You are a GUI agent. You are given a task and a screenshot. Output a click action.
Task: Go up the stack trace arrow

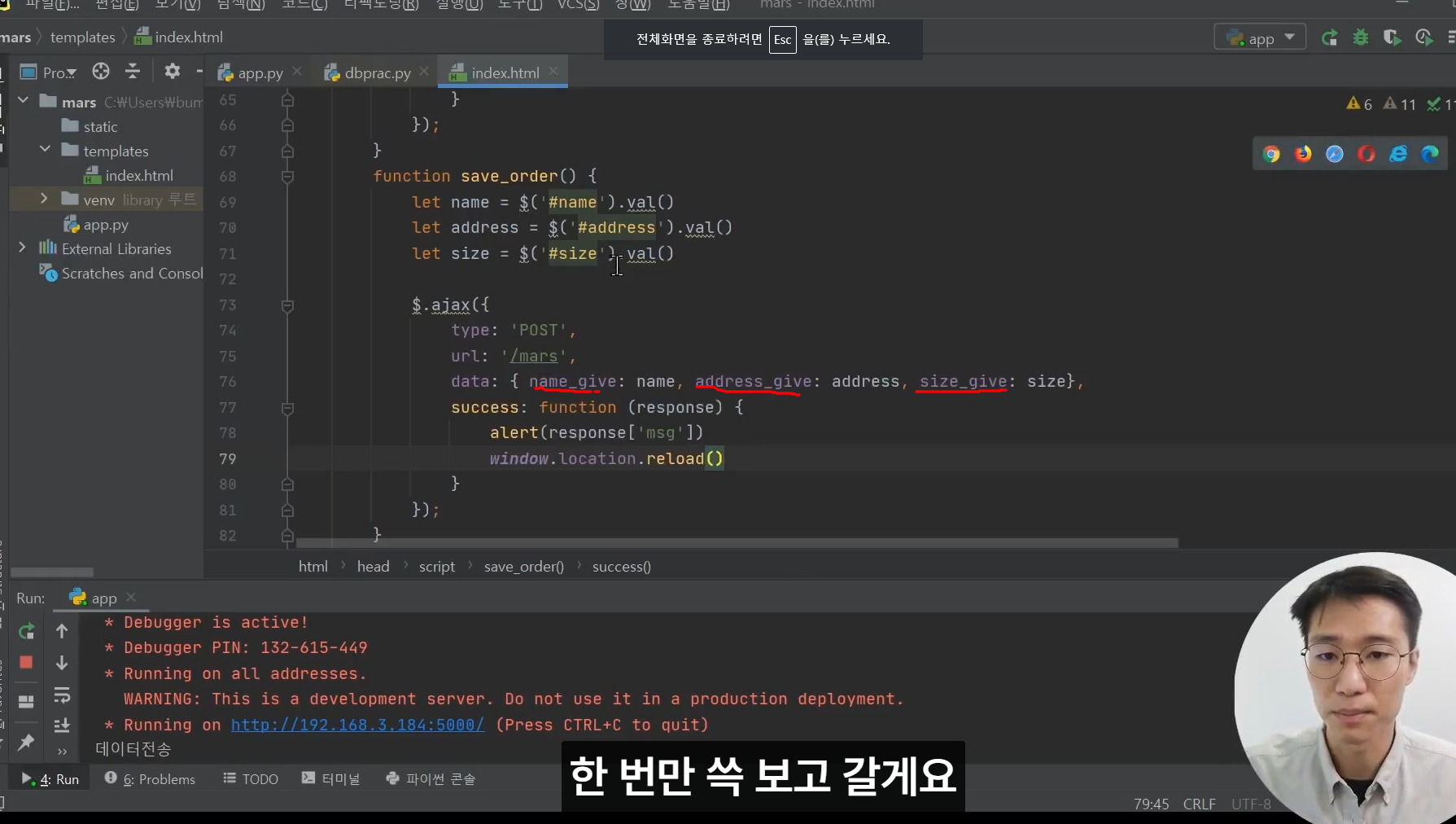[x=62, y=631]
